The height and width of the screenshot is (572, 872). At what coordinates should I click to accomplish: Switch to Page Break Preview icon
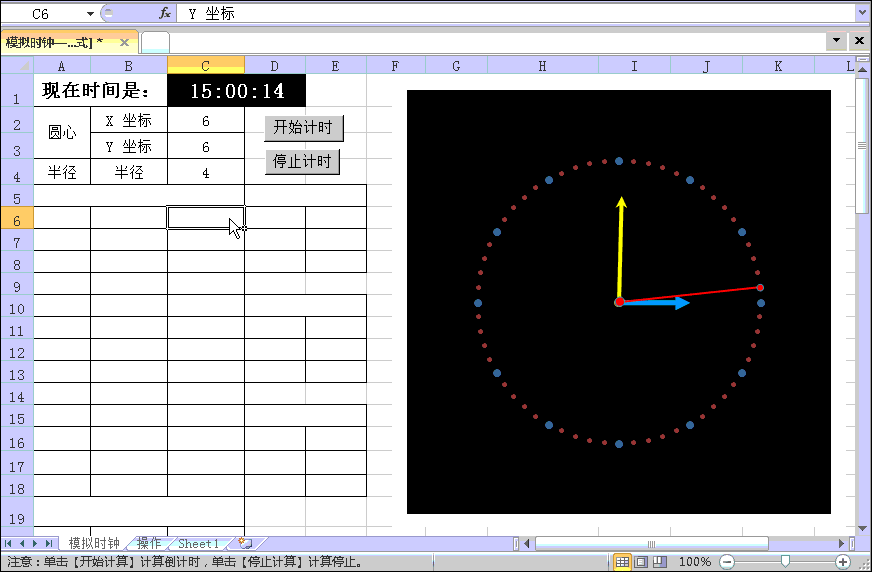coord(660,561)
